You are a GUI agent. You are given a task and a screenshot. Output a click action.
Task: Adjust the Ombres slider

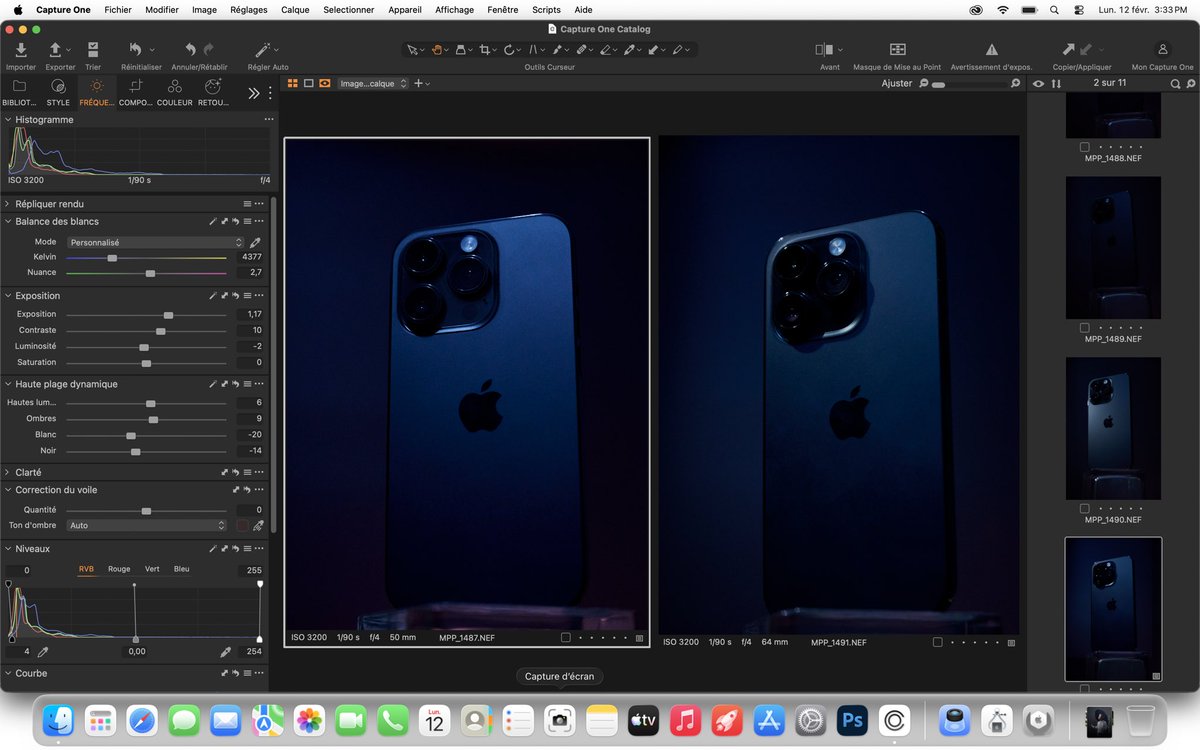pyautogui.click(x=146, y=419)
